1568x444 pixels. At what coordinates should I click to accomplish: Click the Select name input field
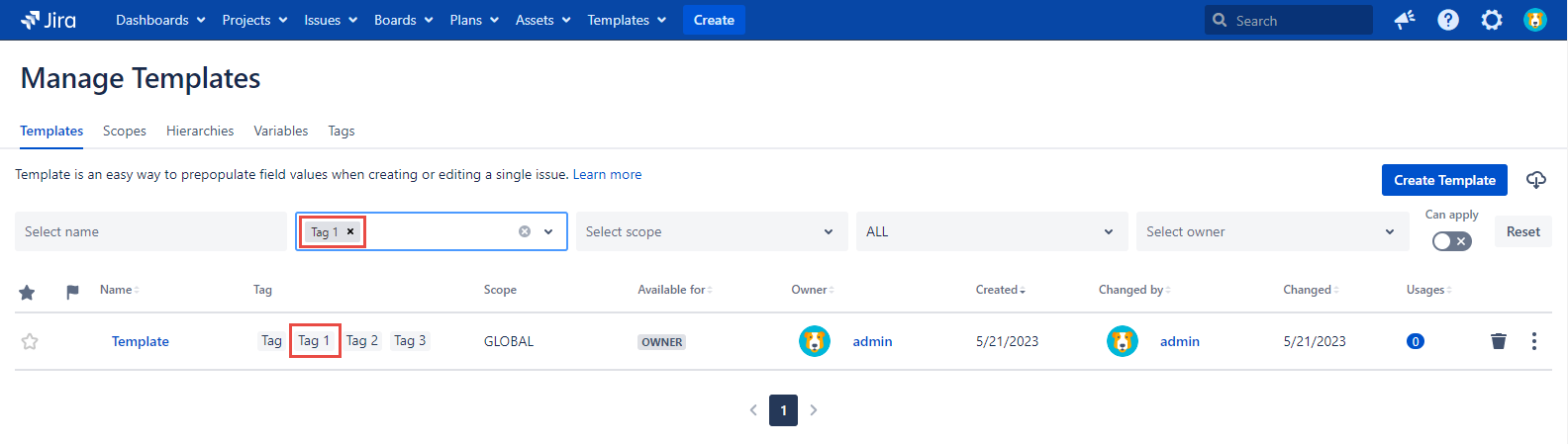150,231
